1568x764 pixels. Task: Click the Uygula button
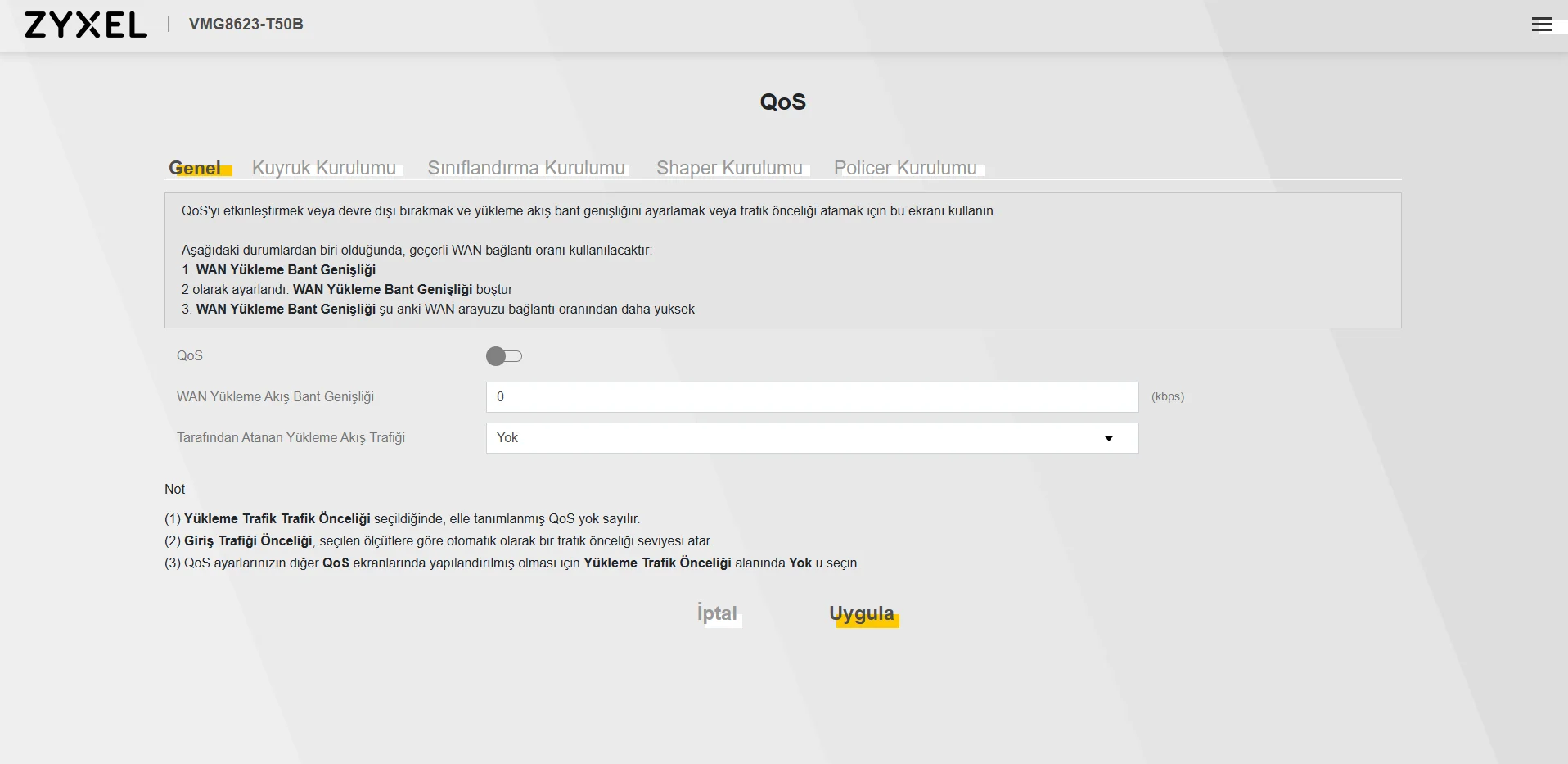[862, 614]
